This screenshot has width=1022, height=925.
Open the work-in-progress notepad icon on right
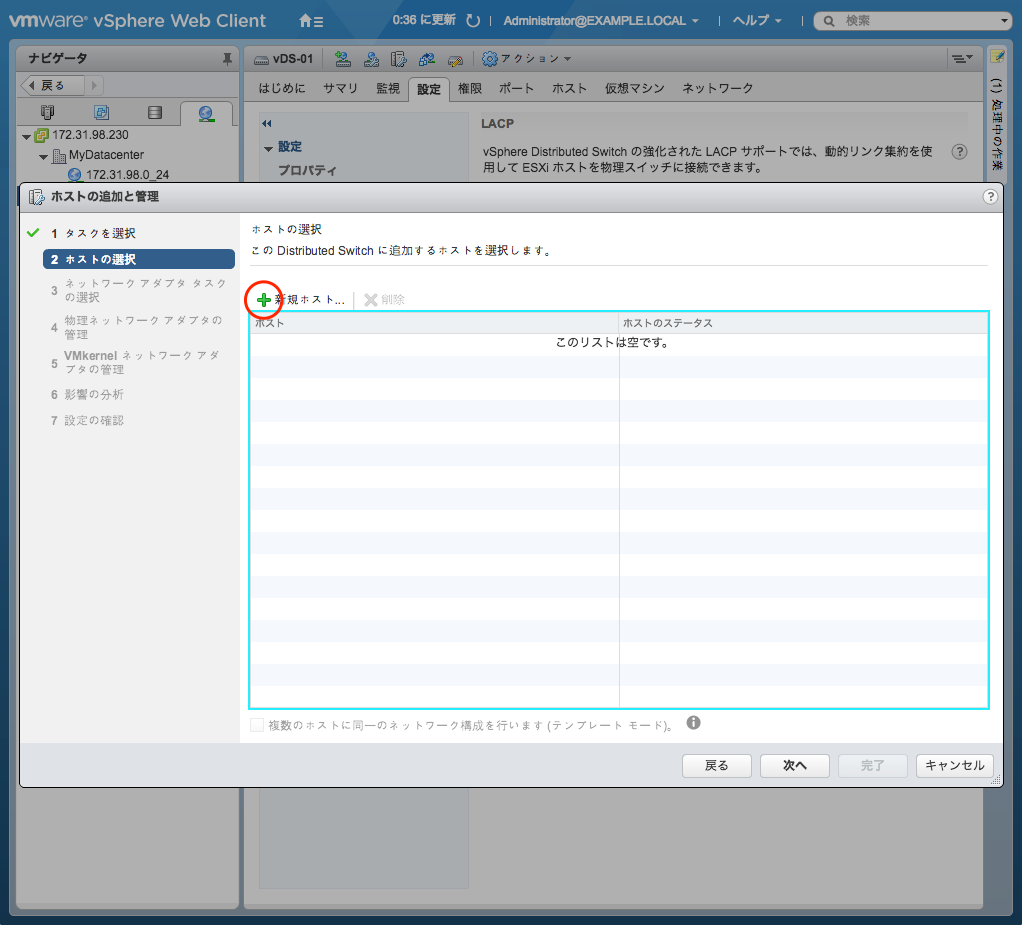997,56
